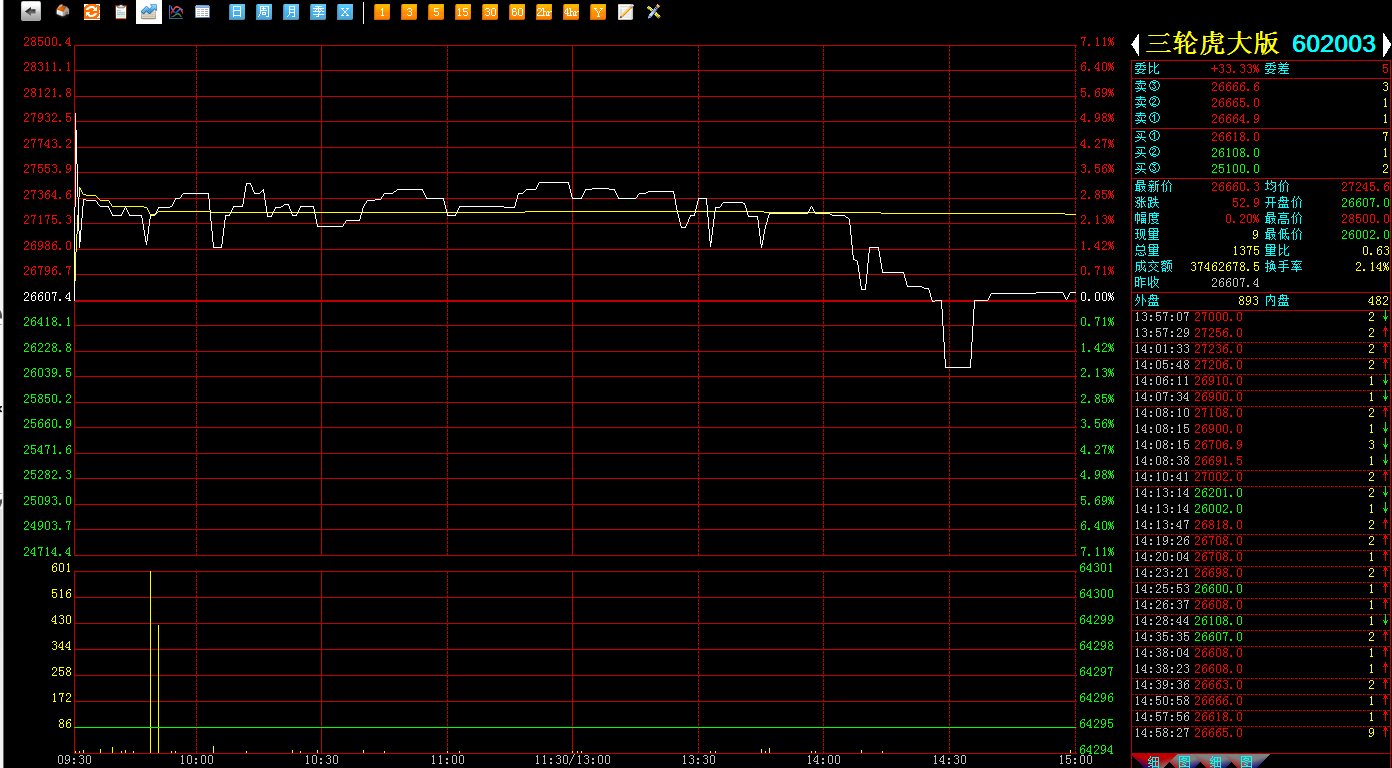Screen dimensions: 1392x768
Task: Click the orange Y toolbar icon
Action: tap(598, 12)
